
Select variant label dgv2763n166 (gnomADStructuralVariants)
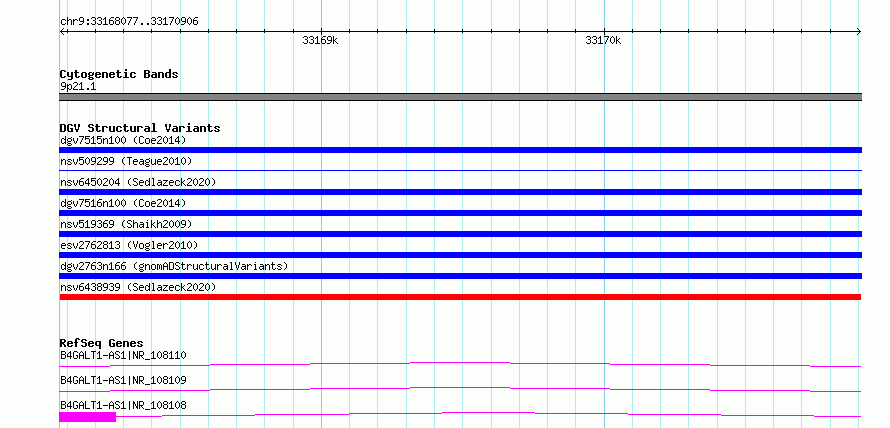[174, 266]
